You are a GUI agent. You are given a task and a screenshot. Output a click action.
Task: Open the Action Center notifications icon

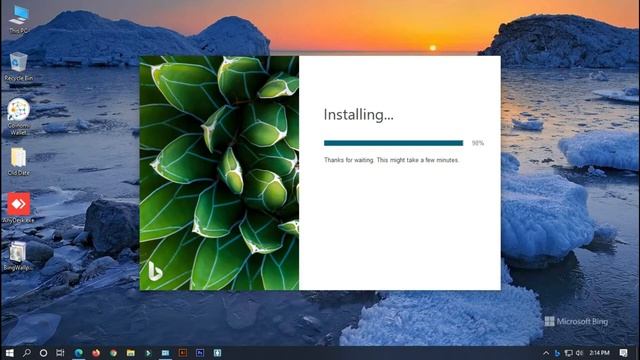pyautogui.click(x=624, y=353)
